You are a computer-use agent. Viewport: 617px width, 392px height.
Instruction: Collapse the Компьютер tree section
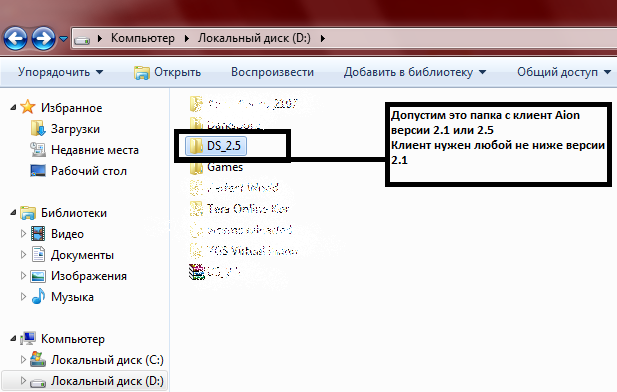(x=13, y=338)
